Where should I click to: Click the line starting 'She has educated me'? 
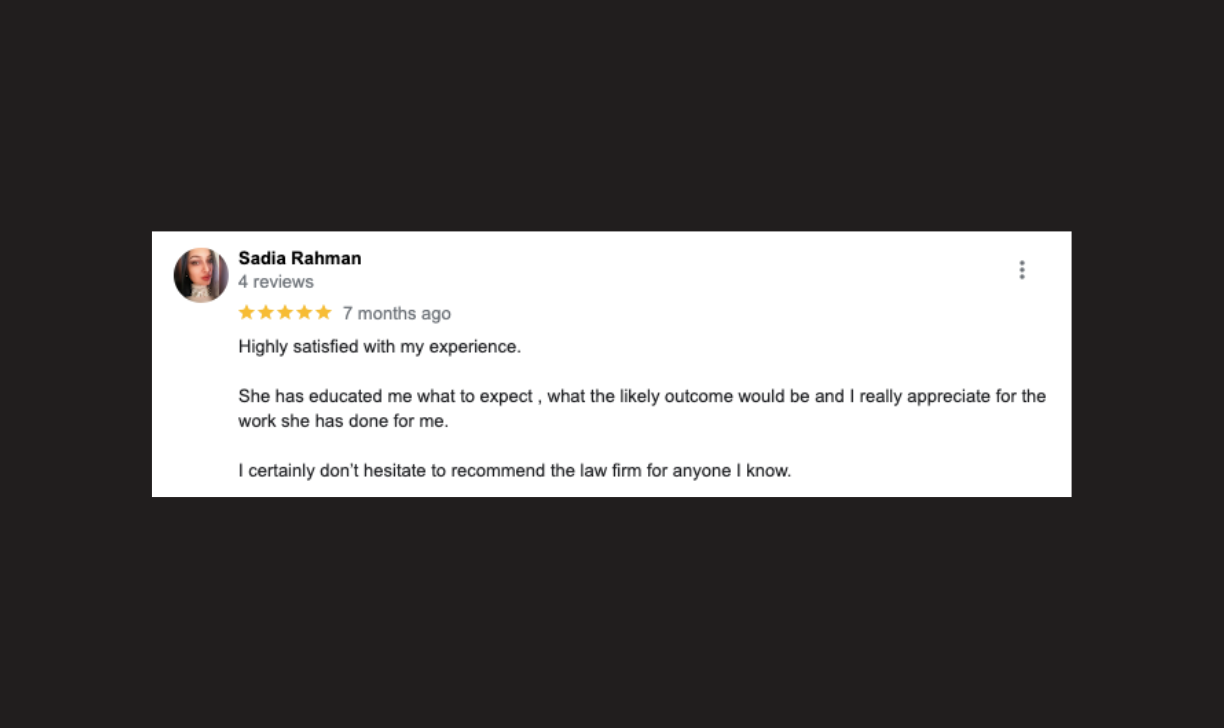click(x=642, y=397)
